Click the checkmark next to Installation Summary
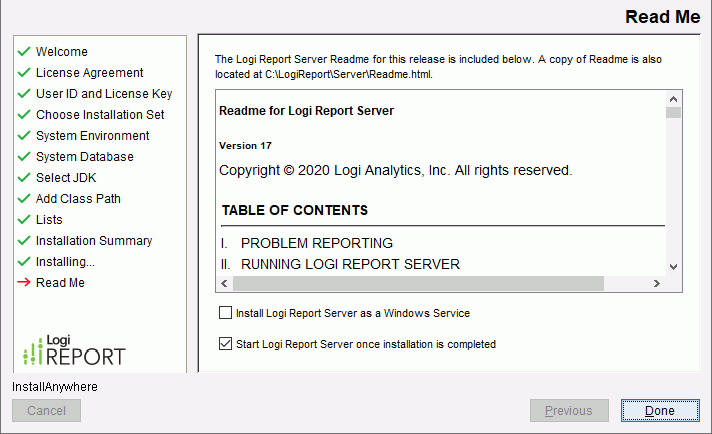Image resolution: width=712 pixels, height=434 pixels. 24,240
